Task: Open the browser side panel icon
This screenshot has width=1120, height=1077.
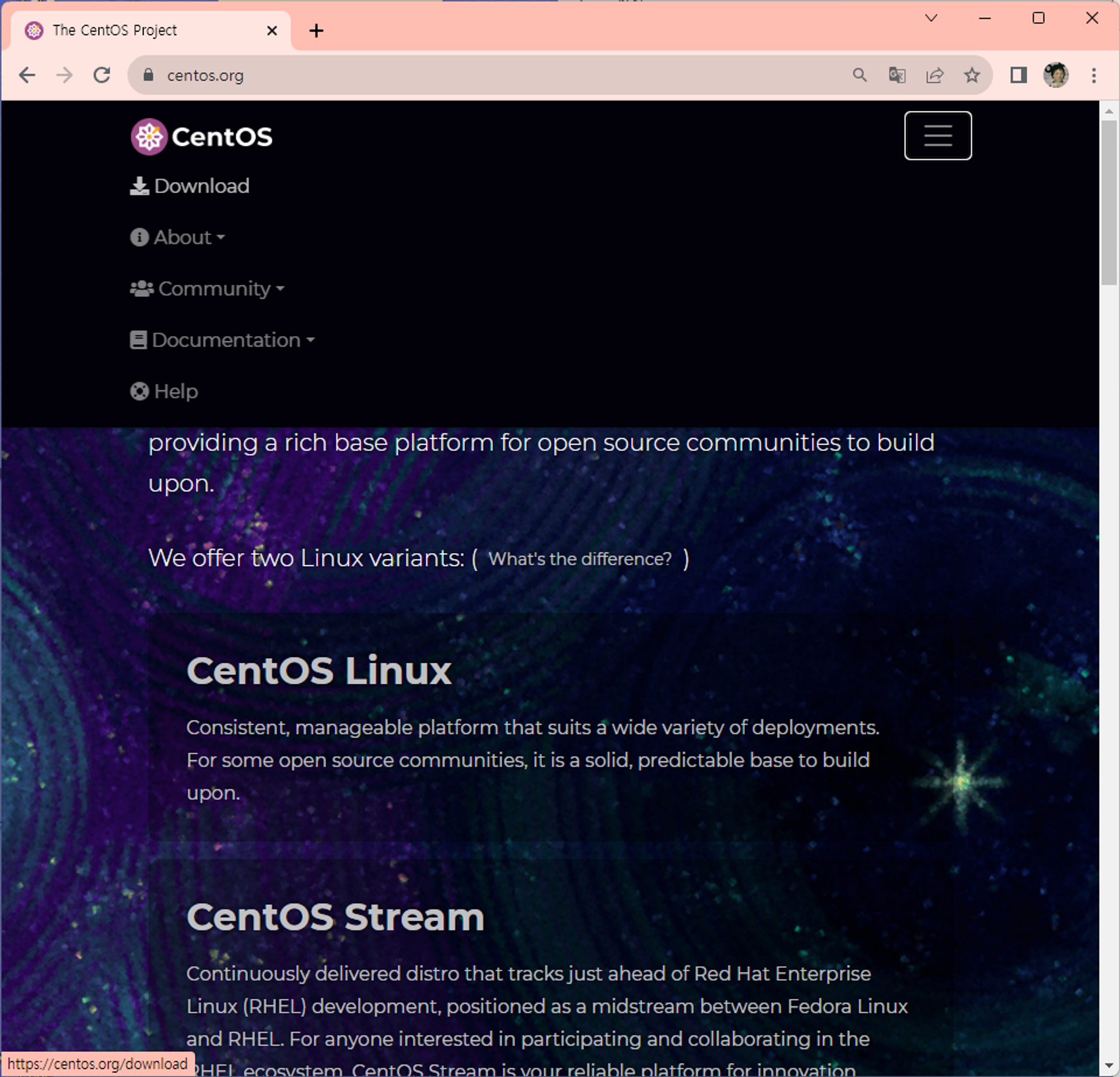Action: coord(1019,75)
